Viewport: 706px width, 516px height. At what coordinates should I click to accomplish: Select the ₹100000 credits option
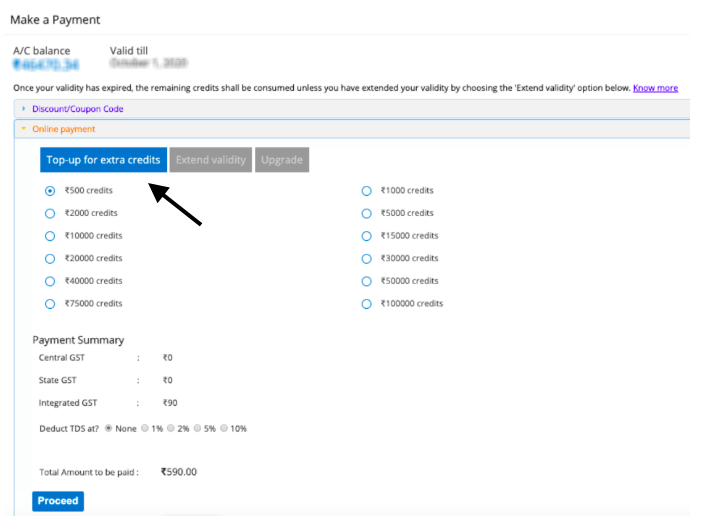367,304
